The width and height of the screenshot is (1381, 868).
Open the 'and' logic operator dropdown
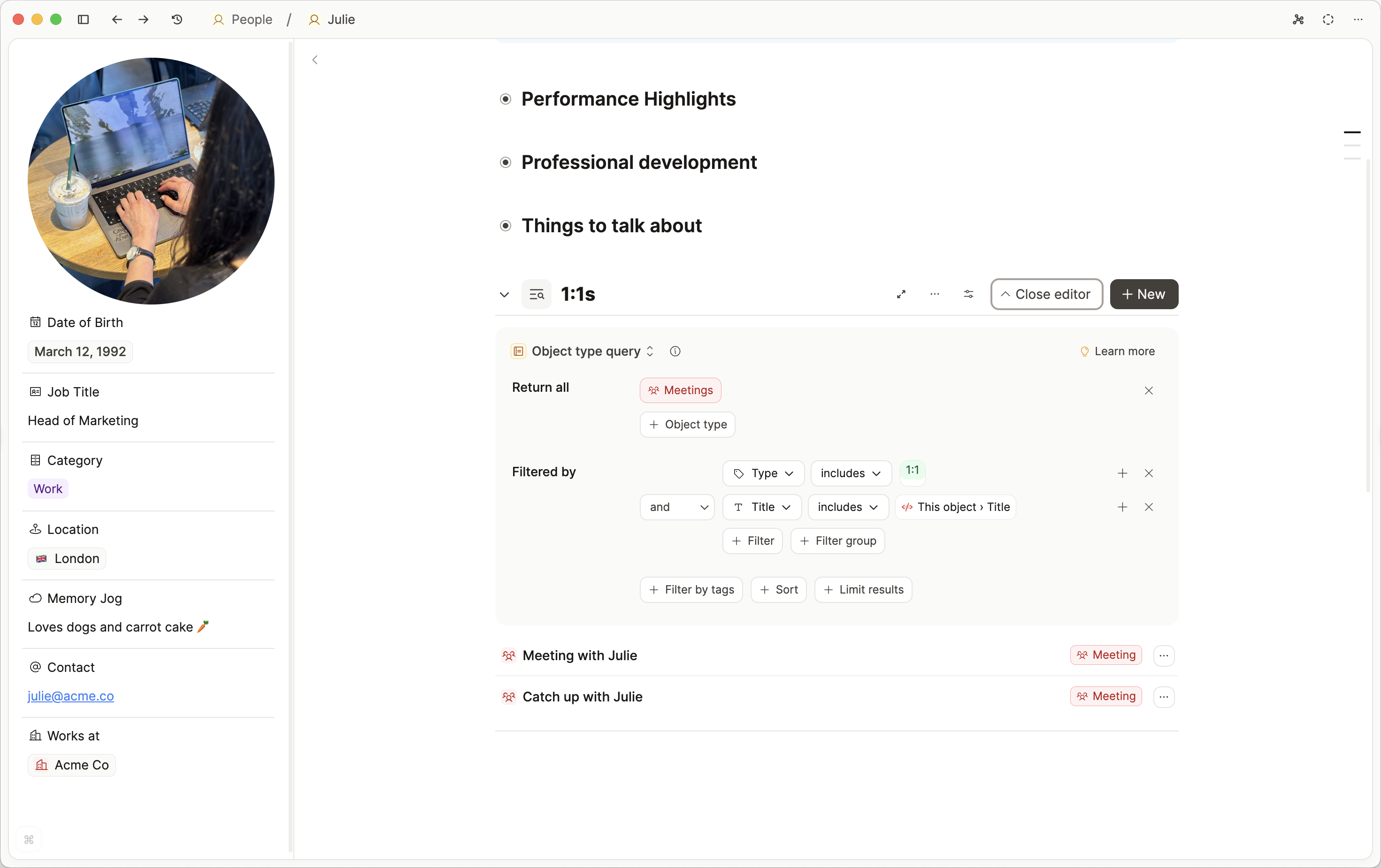(x=677, y=507)
